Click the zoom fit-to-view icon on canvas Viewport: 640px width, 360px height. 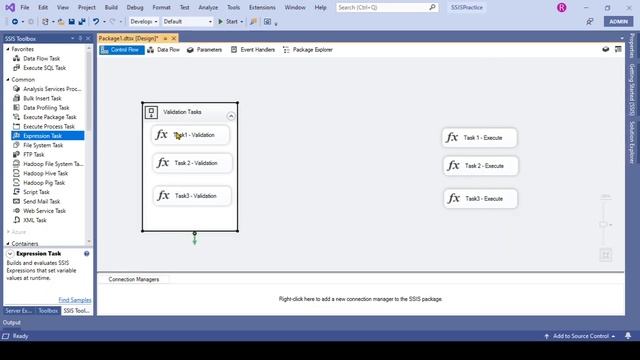pos(605,256)
